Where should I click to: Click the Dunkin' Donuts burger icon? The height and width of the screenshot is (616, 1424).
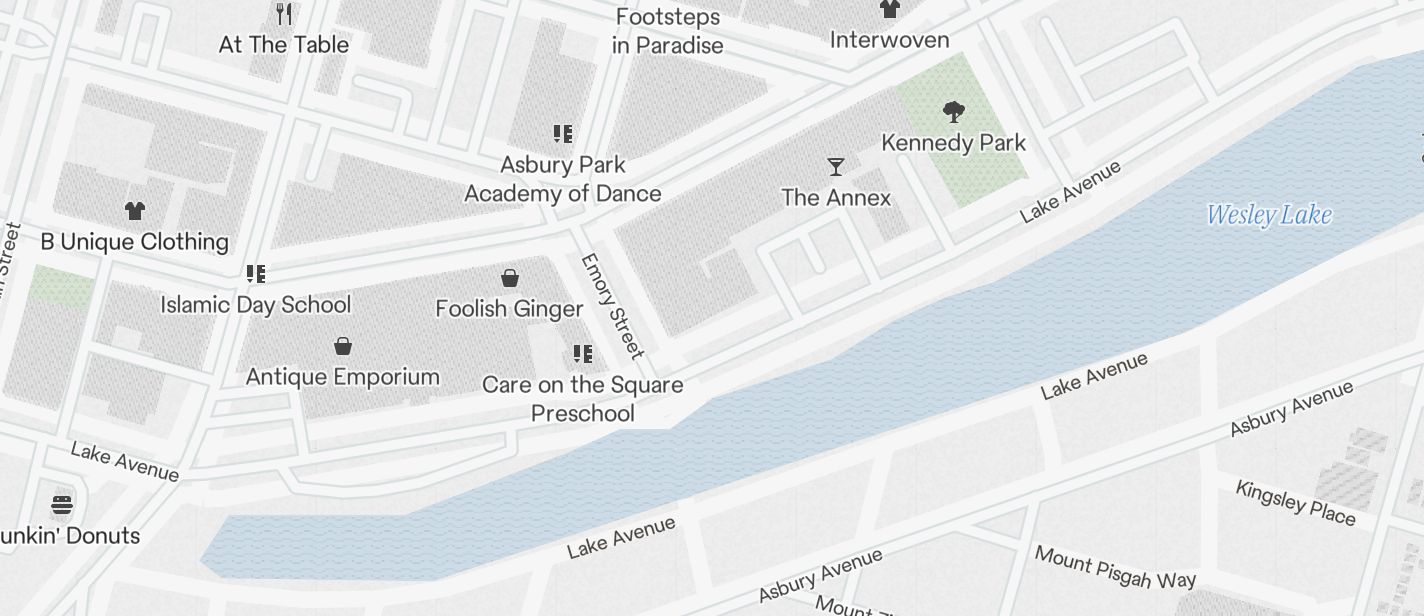[x=62, y=503]
